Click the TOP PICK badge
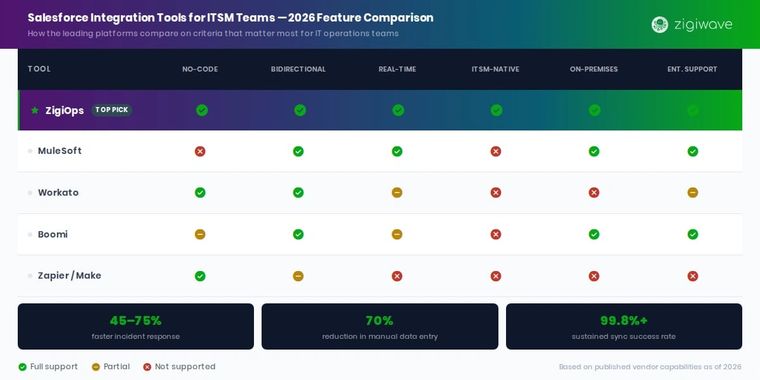760x380 pixels. [x=112, y=110]
